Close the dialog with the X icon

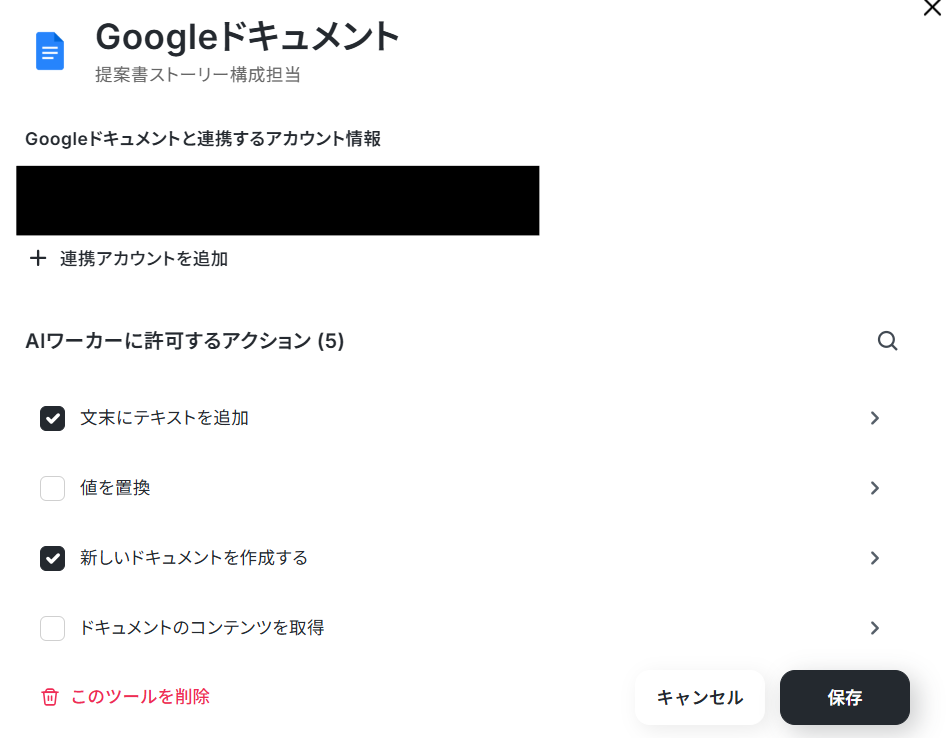click(x=933, y=8)
